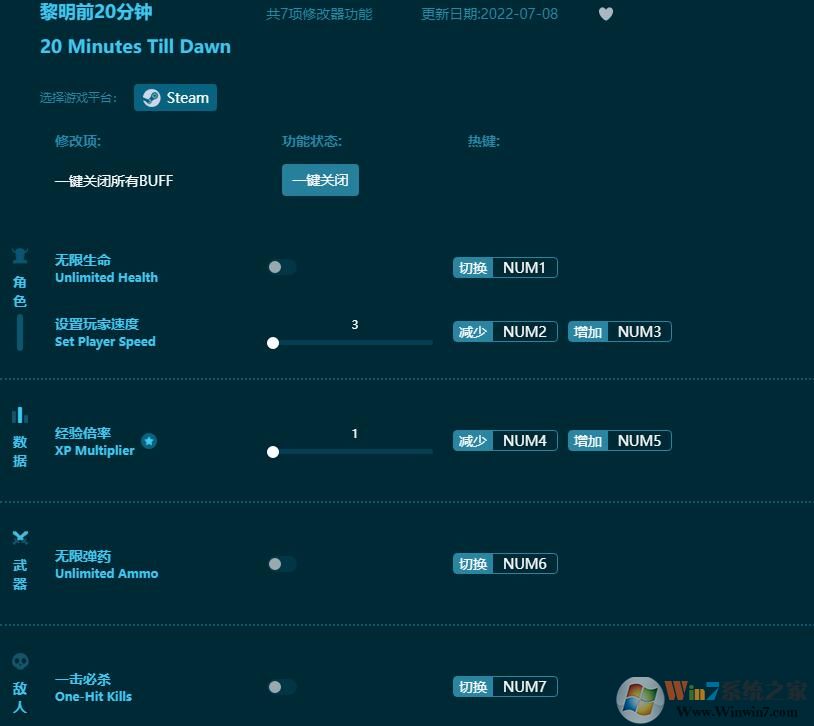
Task: Click the heart favorite icon at top
Action: point(606,14)
